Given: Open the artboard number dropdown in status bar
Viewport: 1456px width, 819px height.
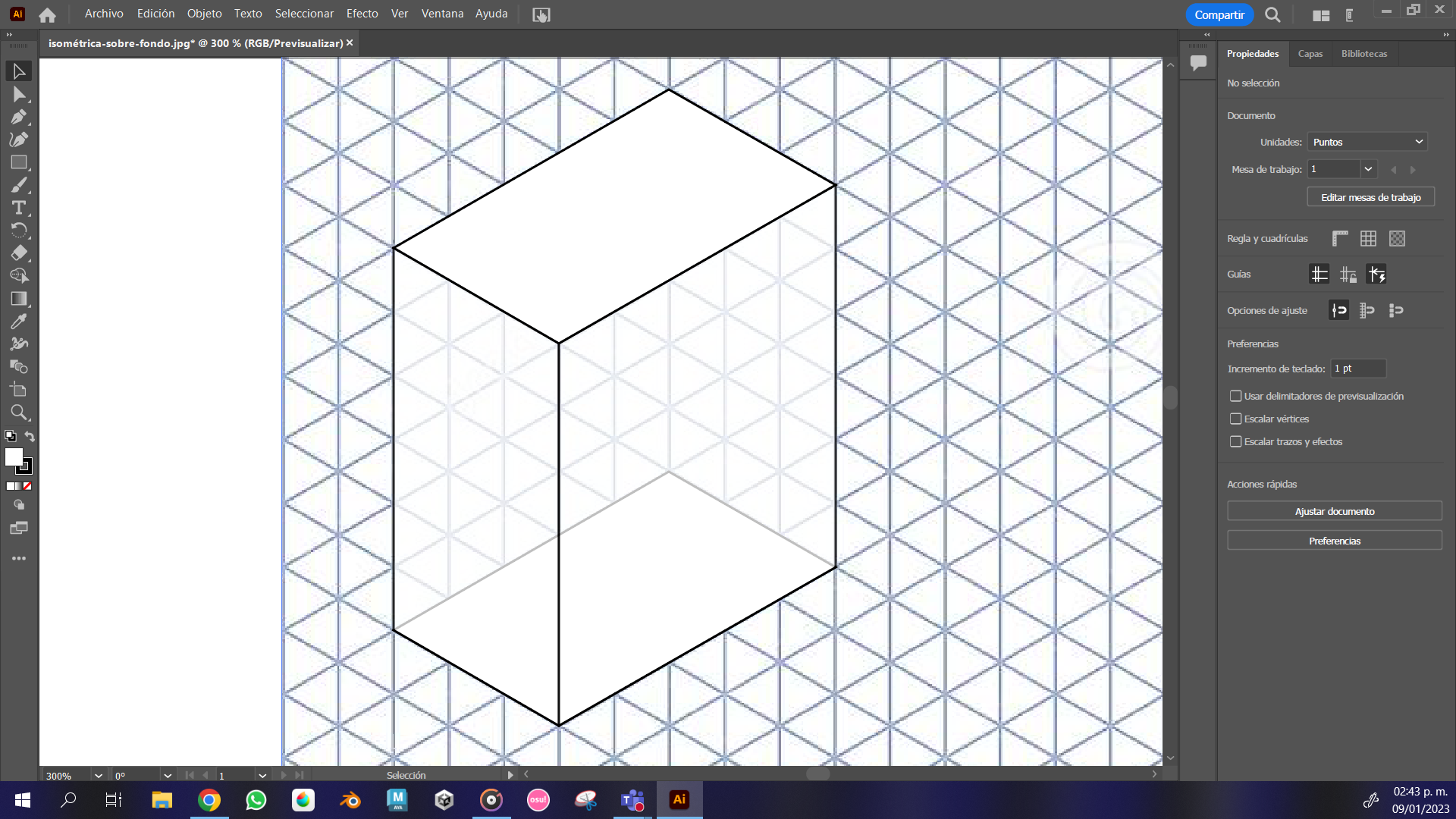Looking at the screenshot, I should point(262,776).
